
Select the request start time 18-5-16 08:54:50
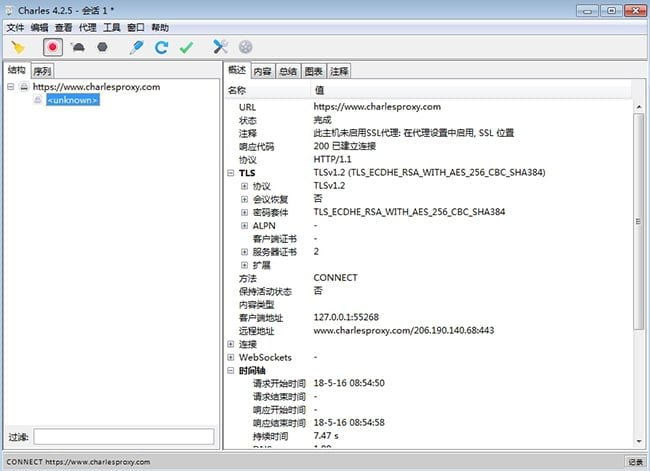[349, 383]
